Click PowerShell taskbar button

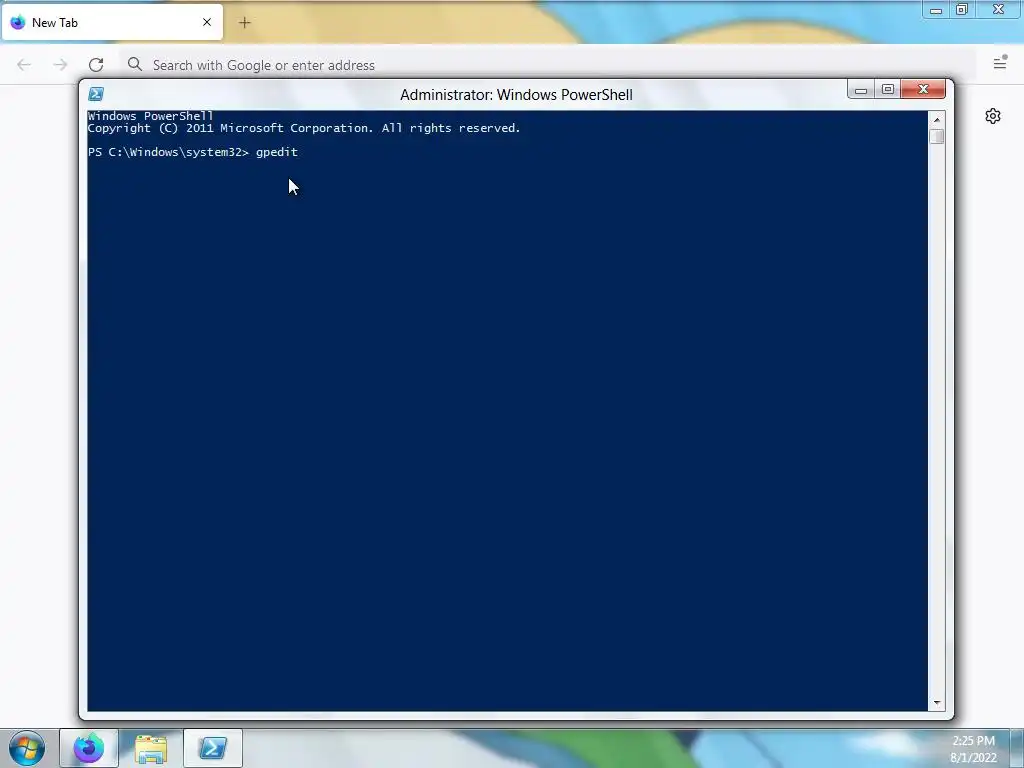(213, 748)
